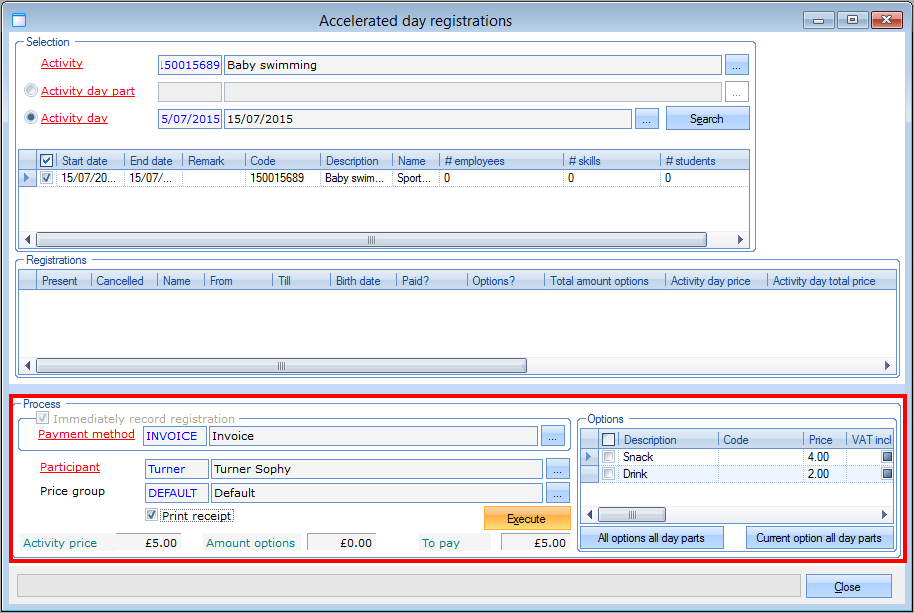Image resolution: width=914 pixels, height=613 pixels.
Task: Tick the Drink option checkbox
Action: (608, 474)
